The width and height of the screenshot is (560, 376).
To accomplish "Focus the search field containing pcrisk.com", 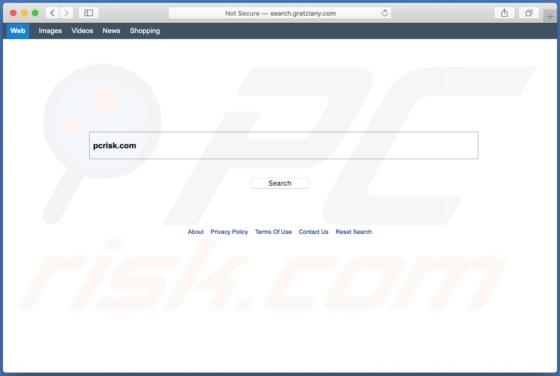I will pyautogui.click(x=284, y=145).
